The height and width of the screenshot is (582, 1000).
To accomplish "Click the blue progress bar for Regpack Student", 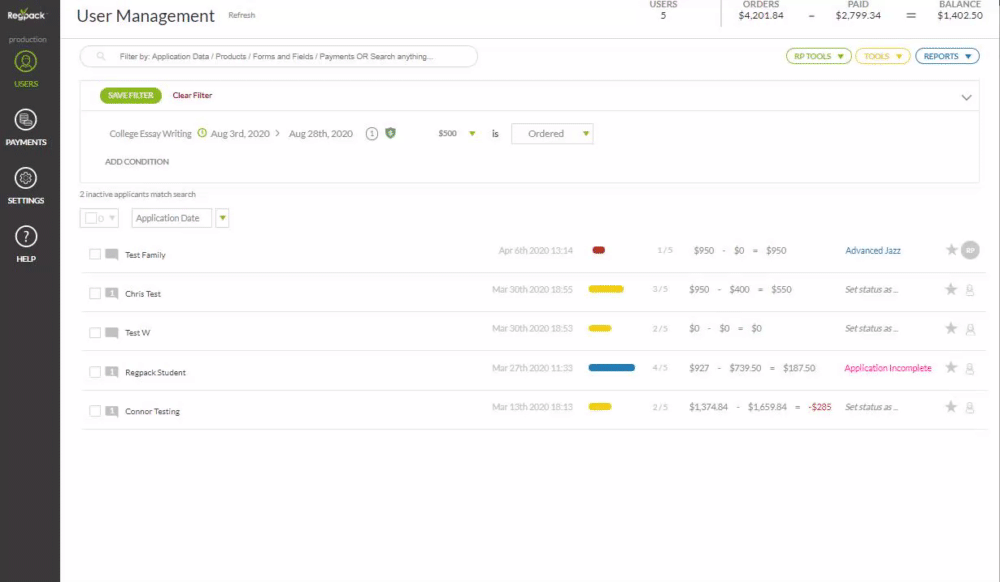I will pos(612,367).
